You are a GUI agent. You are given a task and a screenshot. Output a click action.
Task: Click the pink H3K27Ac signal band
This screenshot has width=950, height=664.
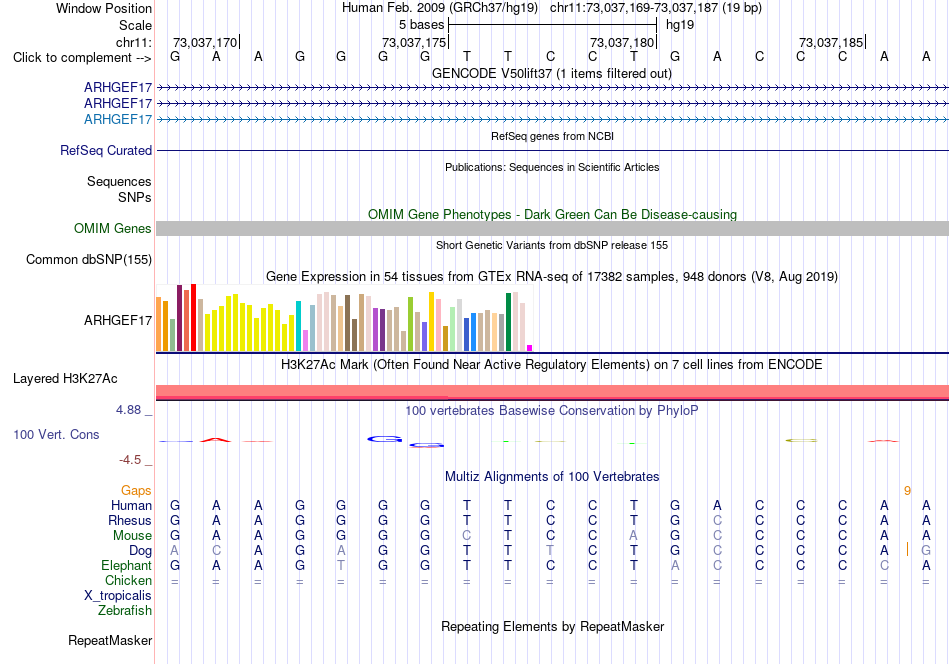pos(552,391)
